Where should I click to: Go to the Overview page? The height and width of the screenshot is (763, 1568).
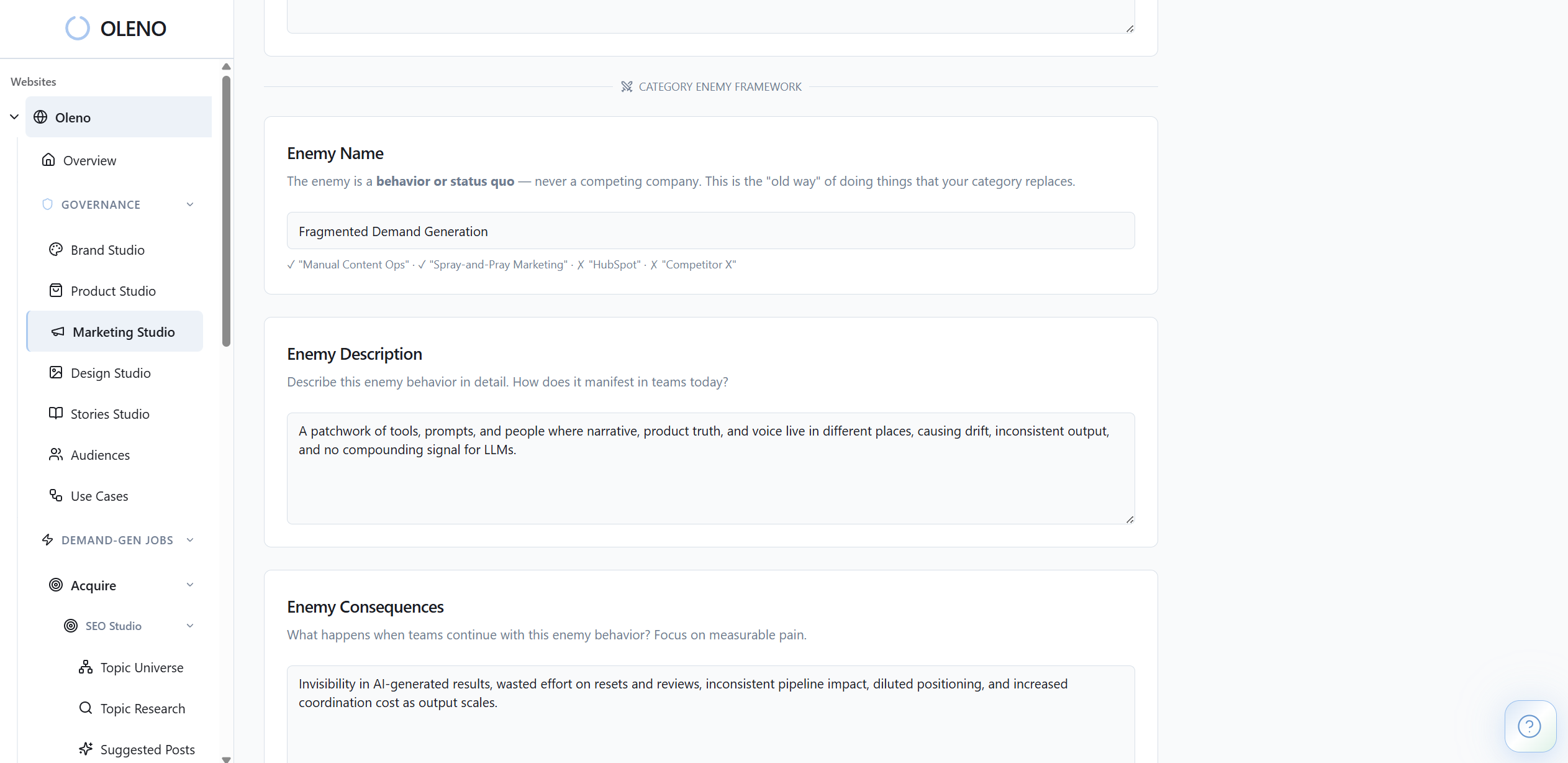[89, 160]
